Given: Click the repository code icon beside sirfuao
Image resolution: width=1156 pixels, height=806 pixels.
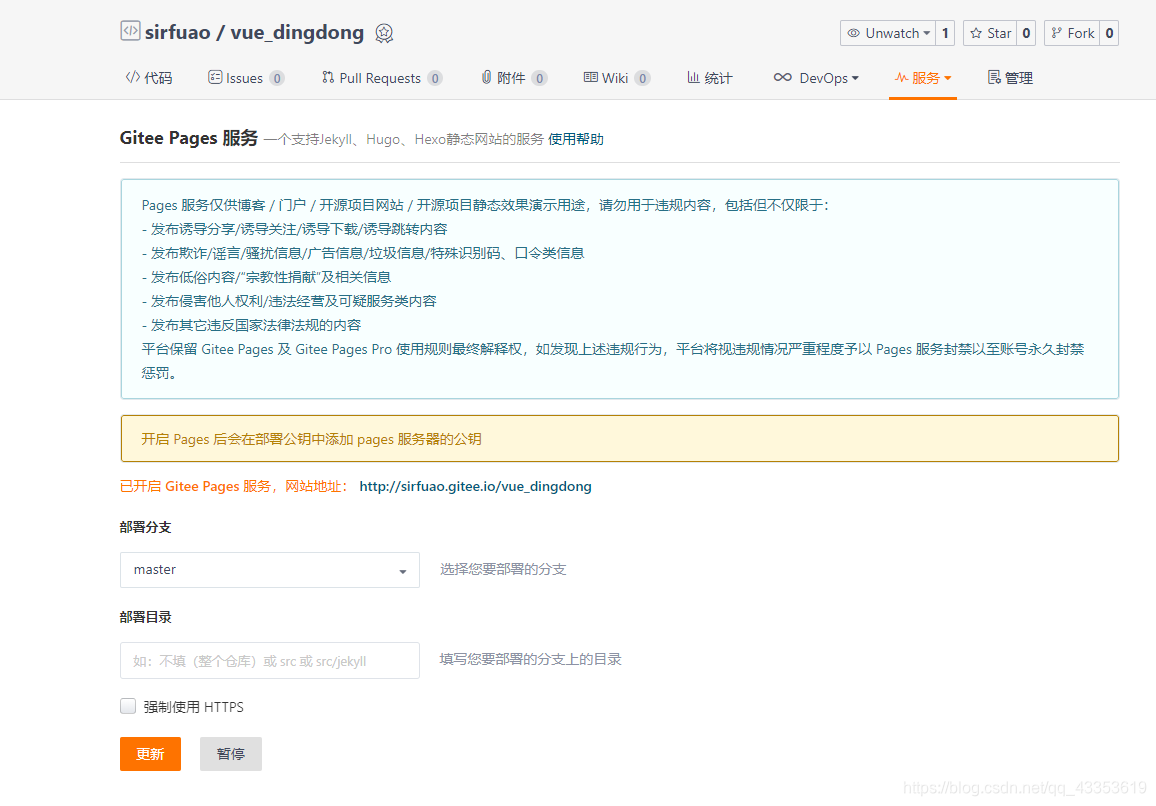Looking at the screenshot, I should pos(130,31).
